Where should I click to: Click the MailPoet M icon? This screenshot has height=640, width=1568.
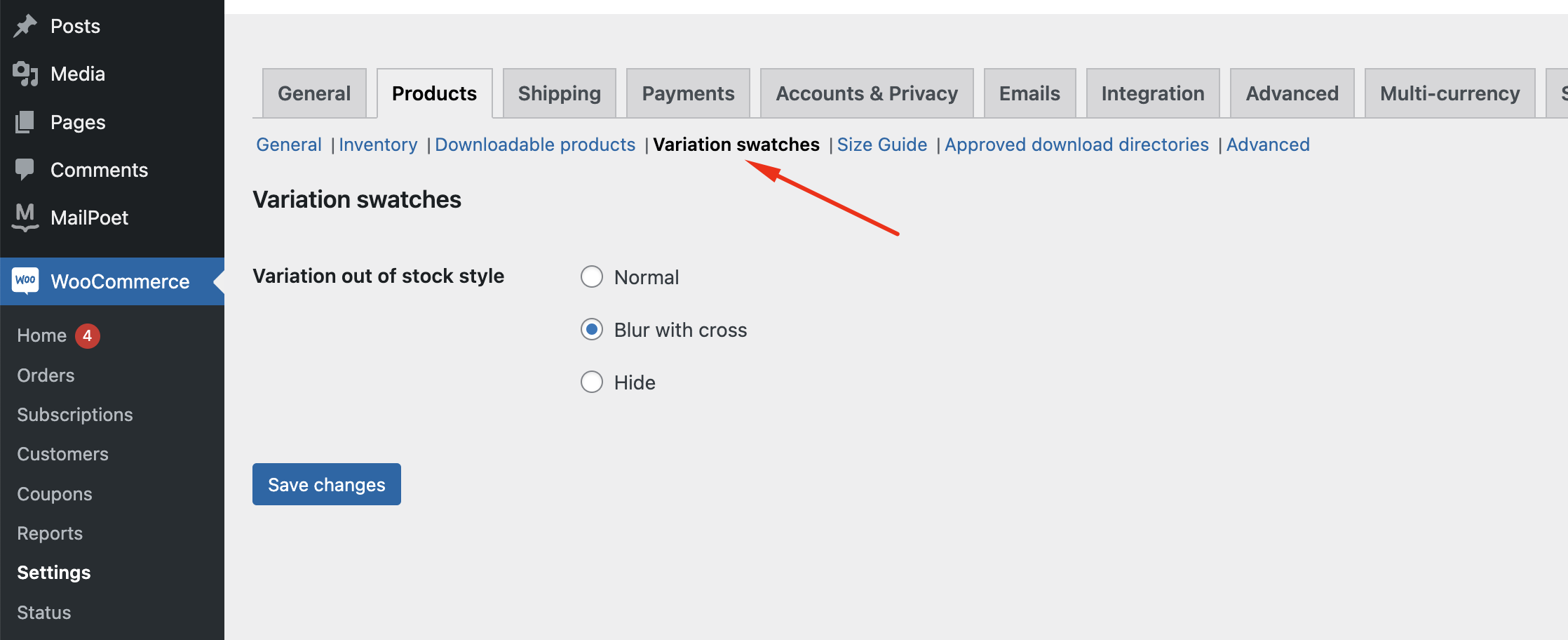(25, 217)
